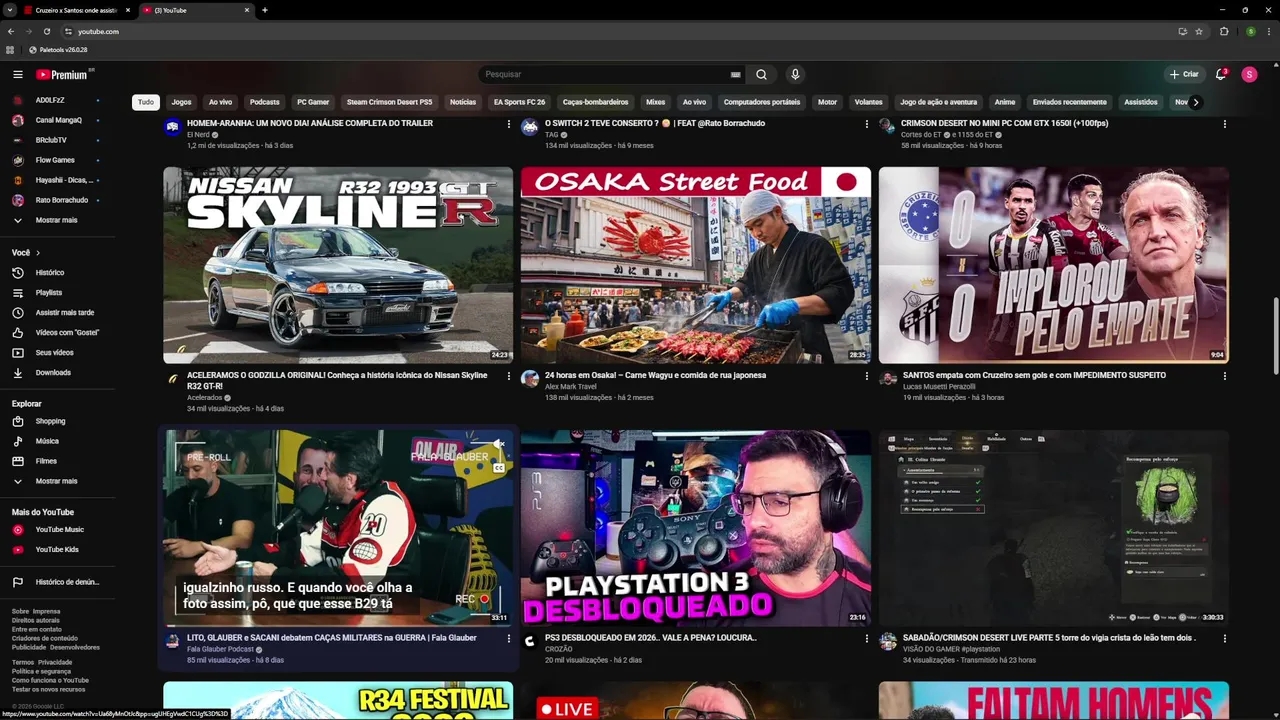Open YouTube Music link
The image size is (1280, 720).
[x=58, y=529]
